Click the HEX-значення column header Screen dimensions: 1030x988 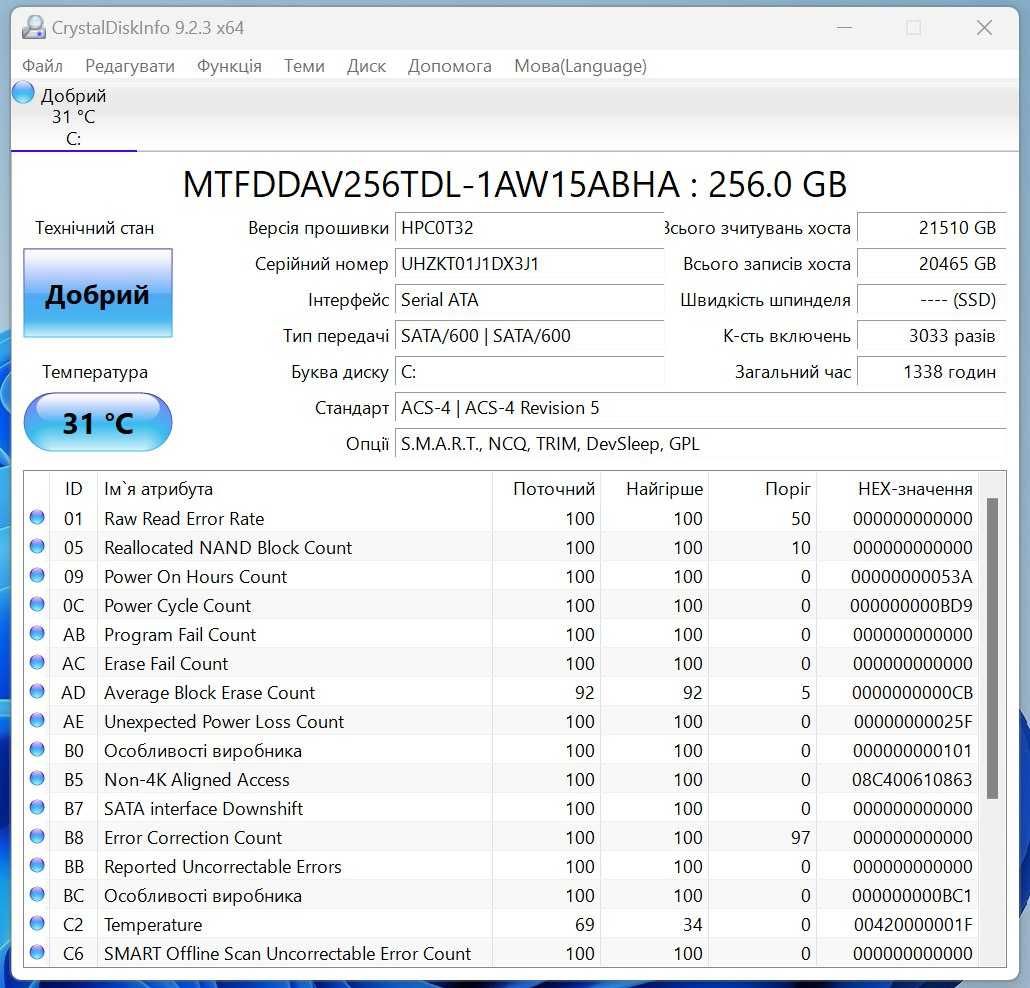tap(897, 489)
